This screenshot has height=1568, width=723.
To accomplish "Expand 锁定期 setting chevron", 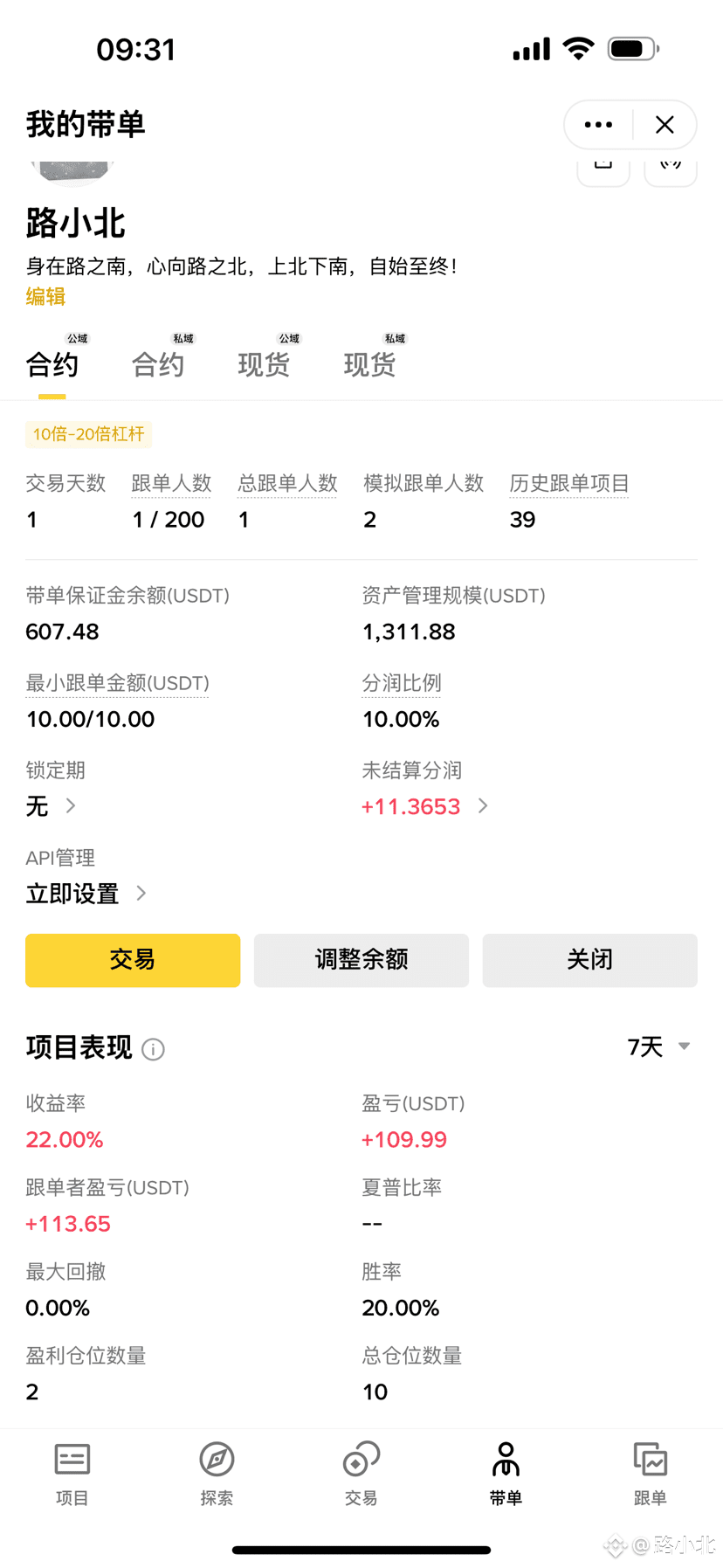I will click(71, 805).
